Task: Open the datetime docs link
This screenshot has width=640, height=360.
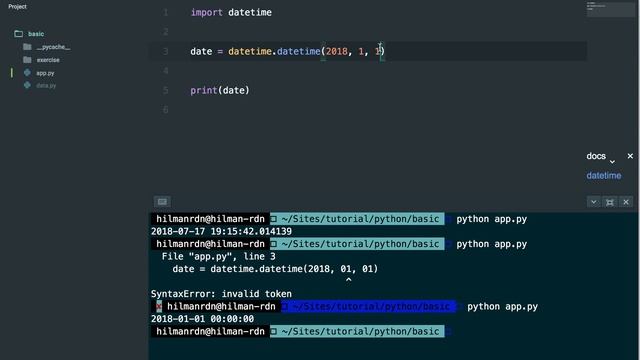Action: (x=604, y=176)
